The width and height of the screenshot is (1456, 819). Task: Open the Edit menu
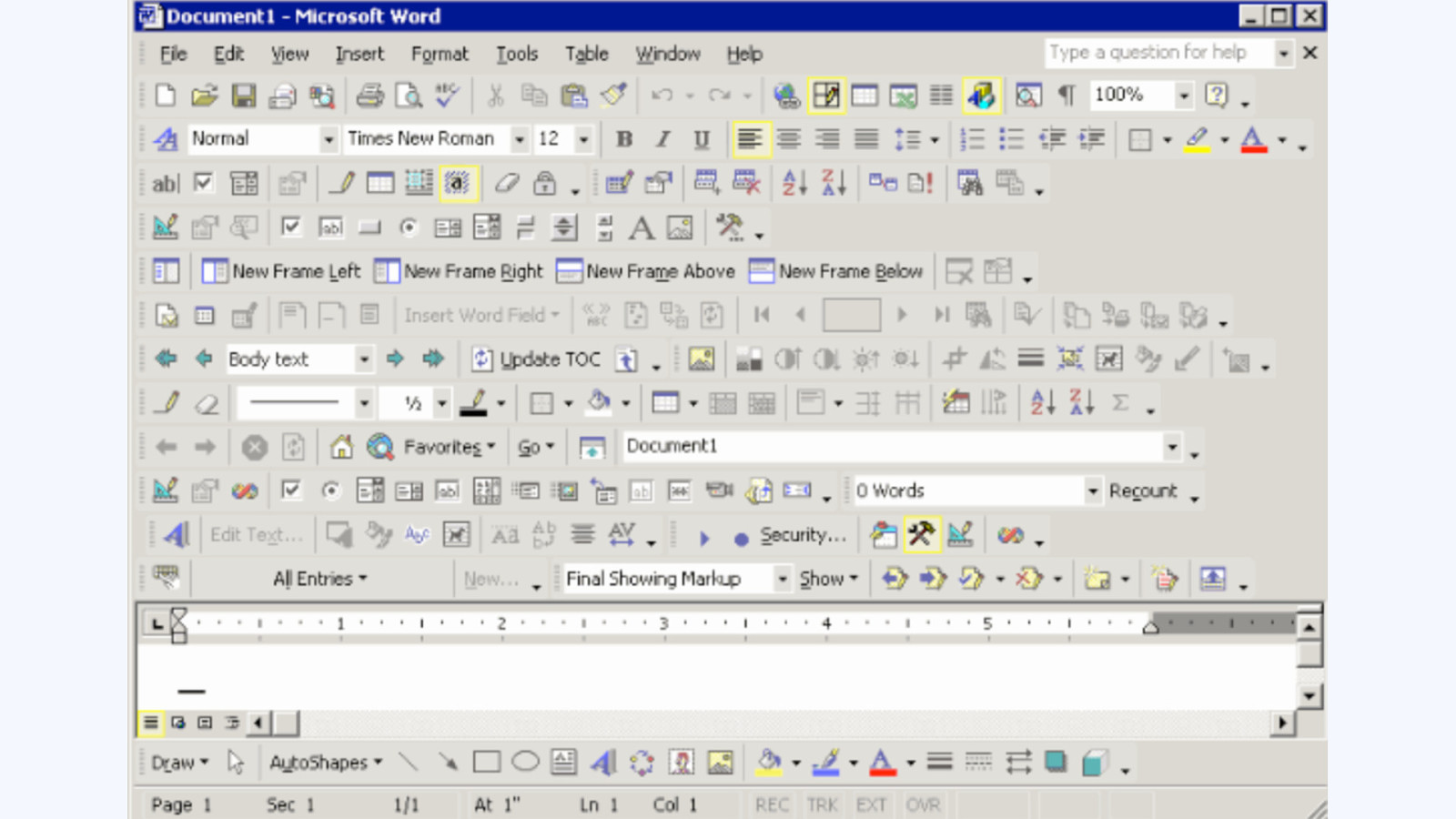(x=228, y=54)
